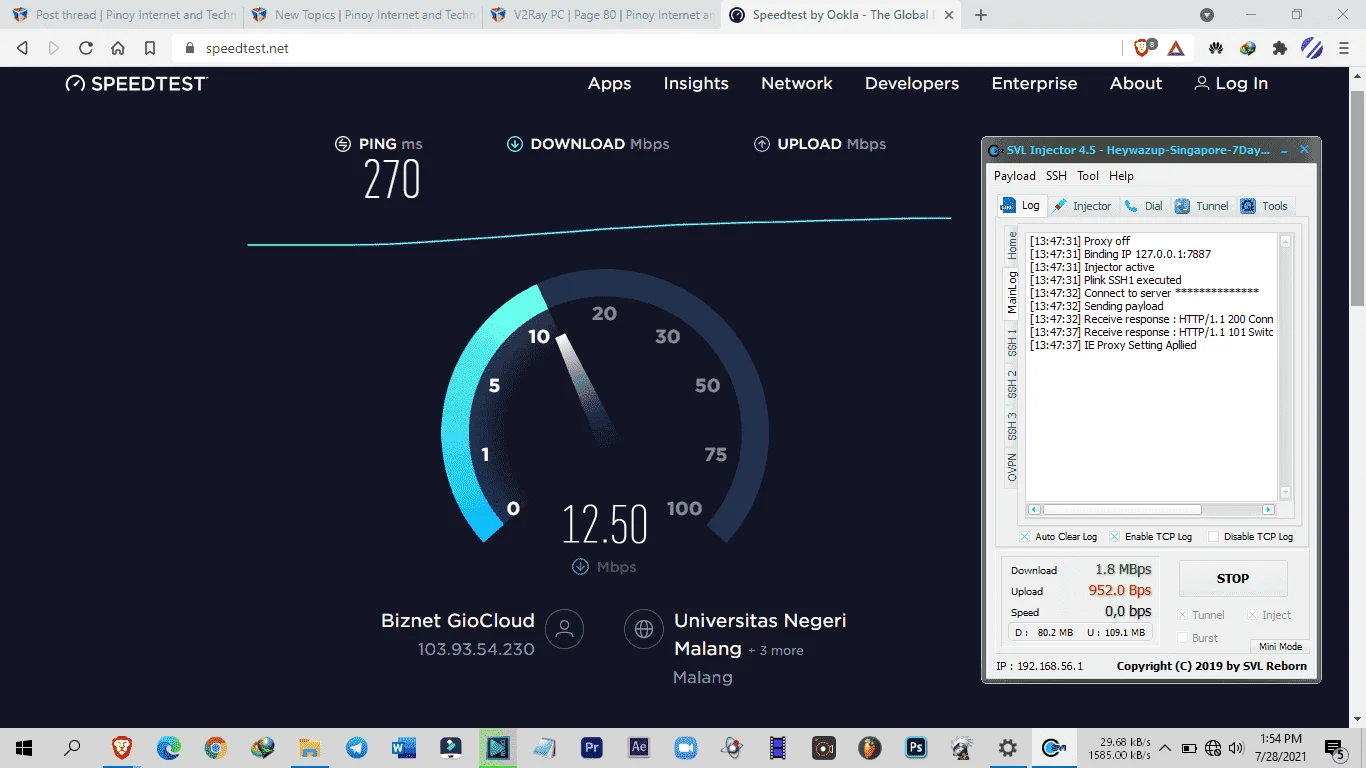Image resolution: width=1366 pixels, height=768 pixels.
Task: Click the log scrollbar right arrow
Action: coord(1268,509)
